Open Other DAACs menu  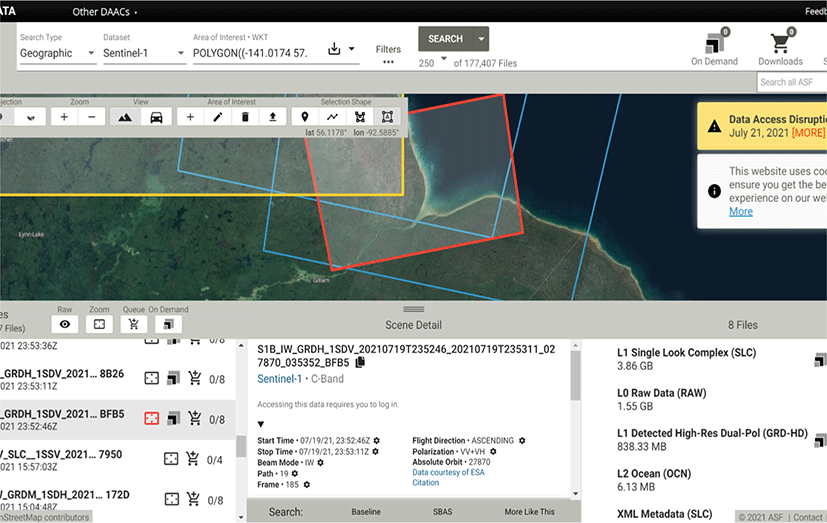pyautogui.click(x=104, y=12)
